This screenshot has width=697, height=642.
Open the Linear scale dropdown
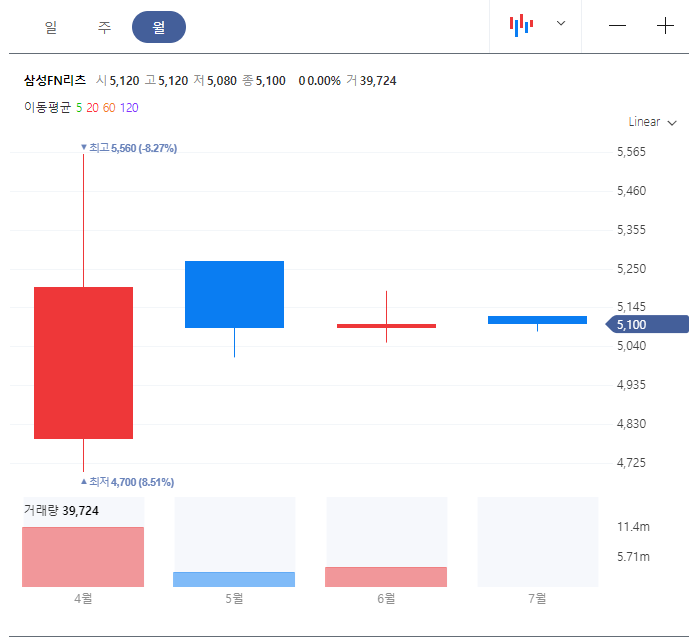tap(652, 122)
